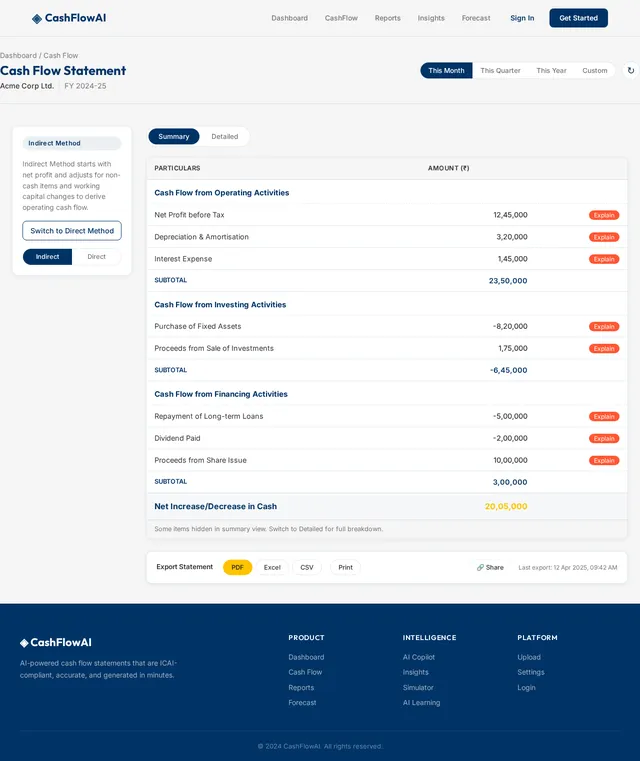640x761 pixels.
Task: Click Switch to Direct Method button
Action: pos(72,231)
